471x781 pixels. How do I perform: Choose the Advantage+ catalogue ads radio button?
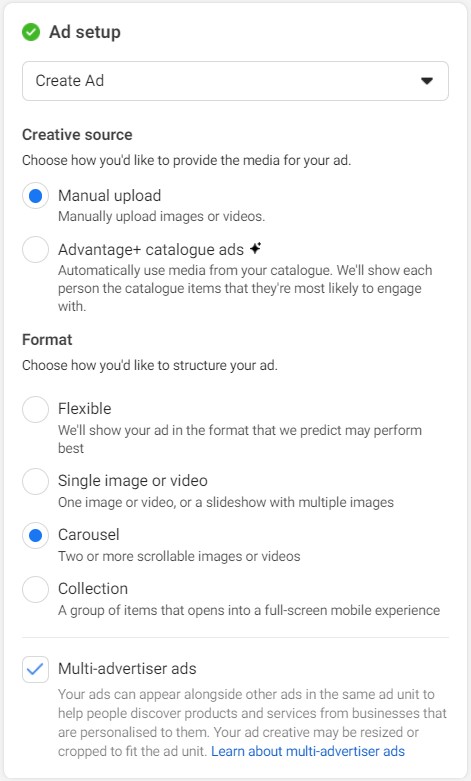click(35, 249)
